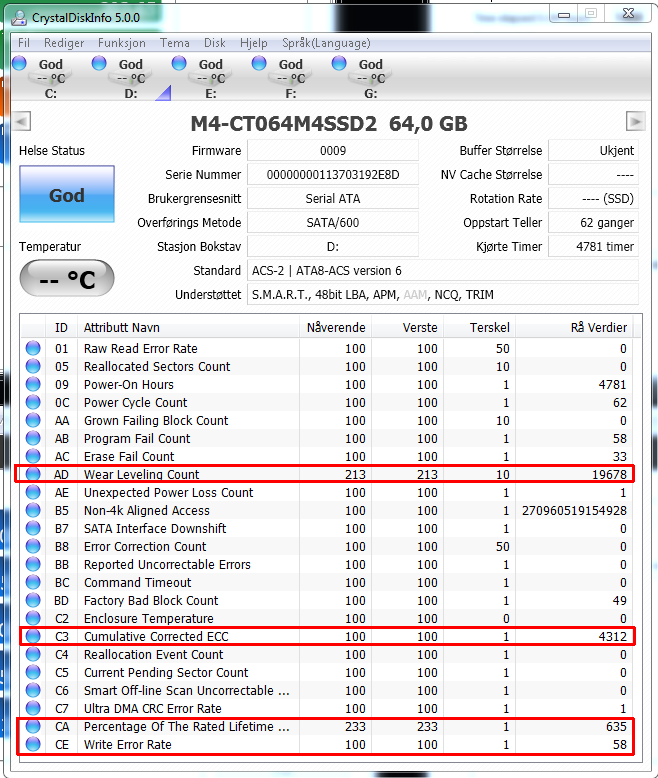Screen dimensions: 658x778
Task: Click the serial number field
Action: click(x=333, y=175)
